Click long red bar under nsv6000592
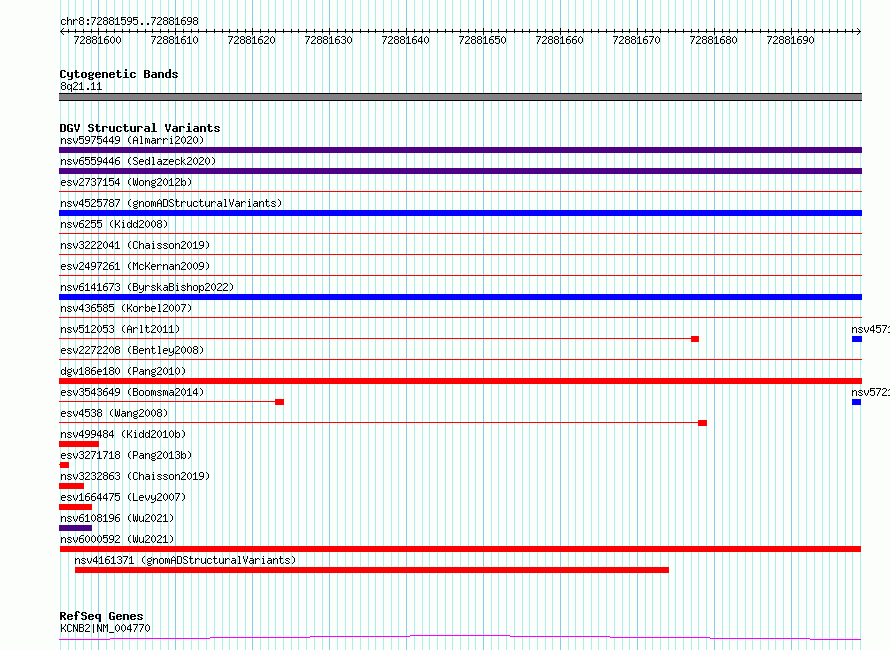The width and height of the screenshot is (890, 650). coord(460,549)
